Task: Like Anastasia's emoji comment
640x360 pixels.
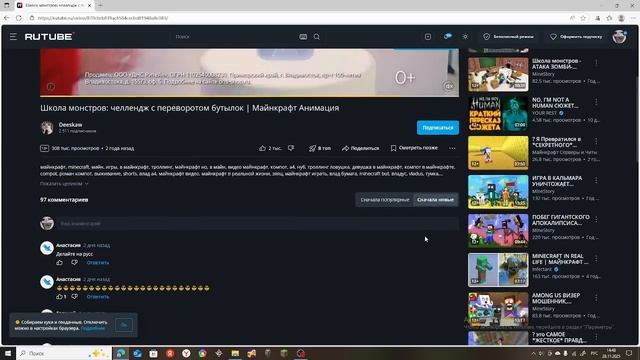Action: click(x=61, y=297)
